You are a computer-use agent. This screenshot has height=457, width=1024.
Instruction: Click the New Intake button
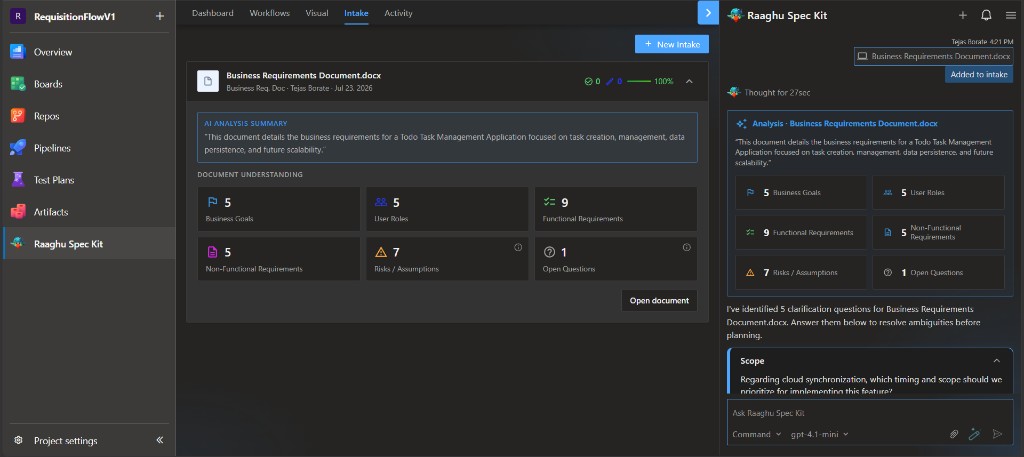coord(671,44)
